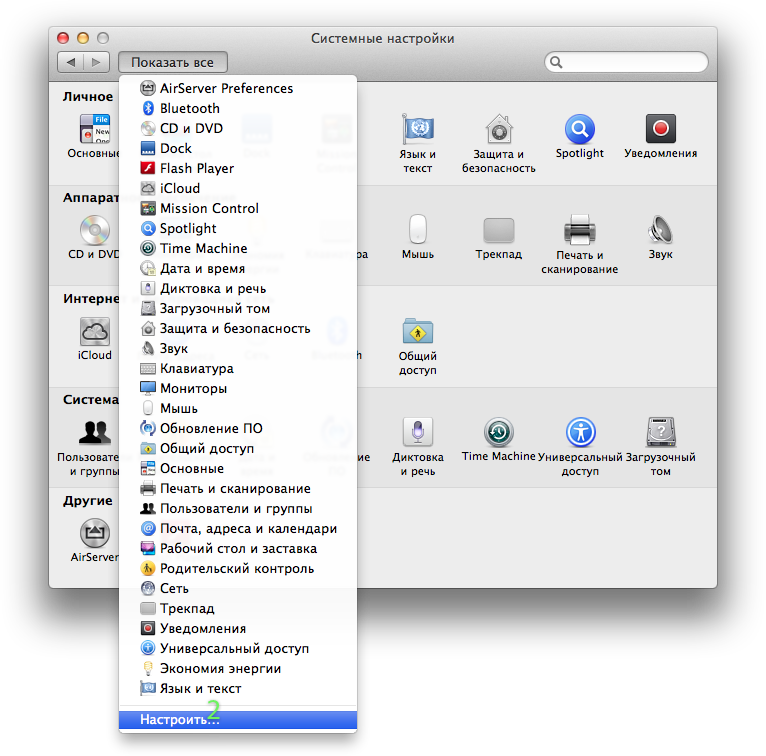Select Пользователи и группы menu entry
Viewport: 766px width, 756px height.
coord(238,509)
